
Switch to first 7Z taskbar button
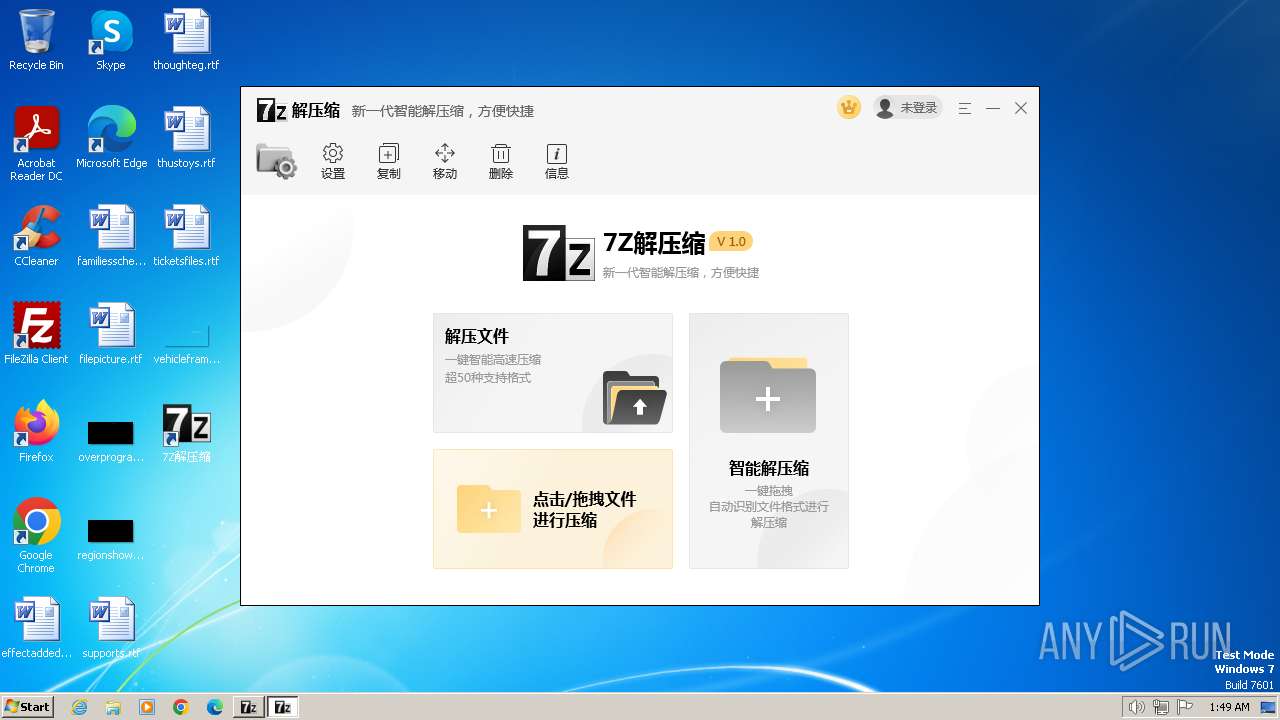249,707
